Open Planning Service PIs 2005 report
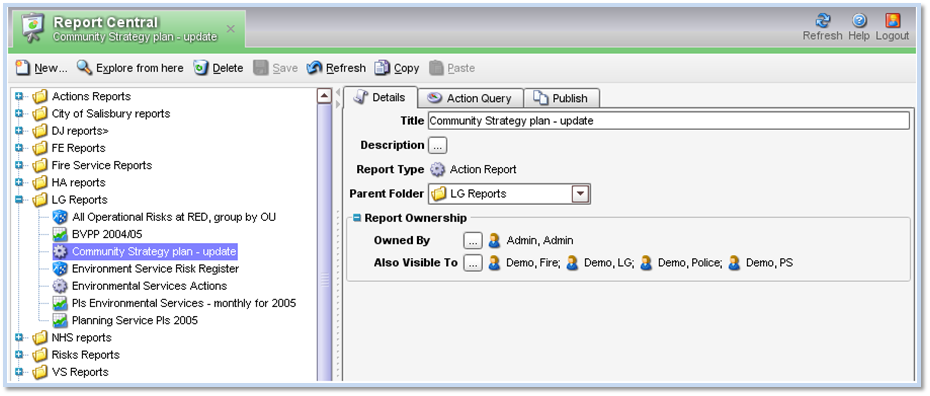Viewport: 930px width, 396px height. click(135, 320)
